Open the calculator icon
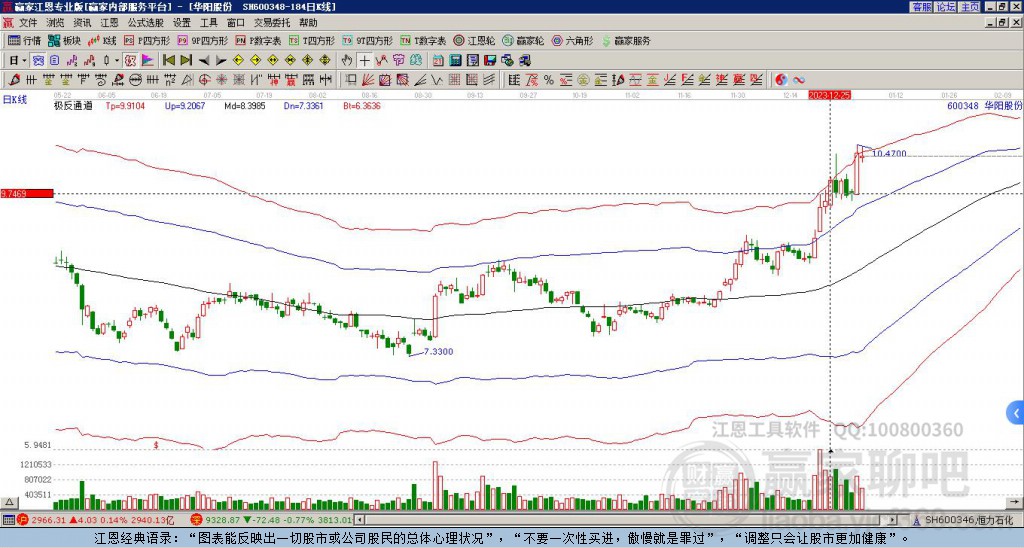This screenshot has height=548, width=1024. coord(456,61)
